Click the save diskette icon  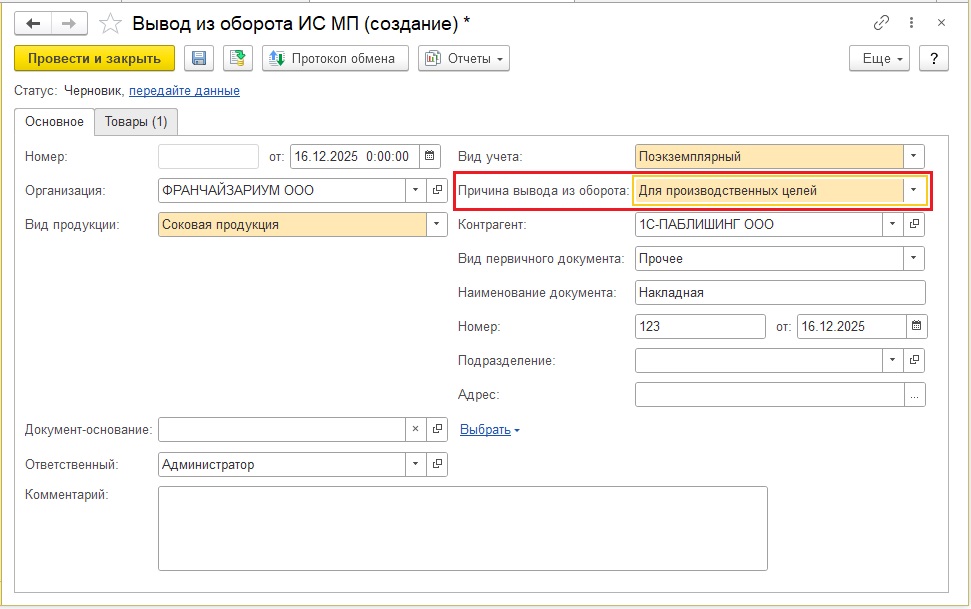(x=198, y=59)
